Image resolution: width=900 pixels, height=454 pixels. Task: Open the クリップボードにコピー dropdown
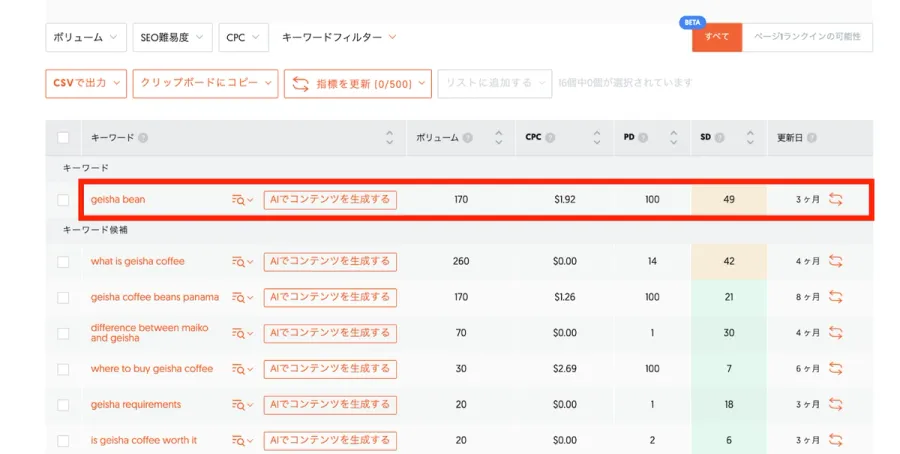coord(205,83)
